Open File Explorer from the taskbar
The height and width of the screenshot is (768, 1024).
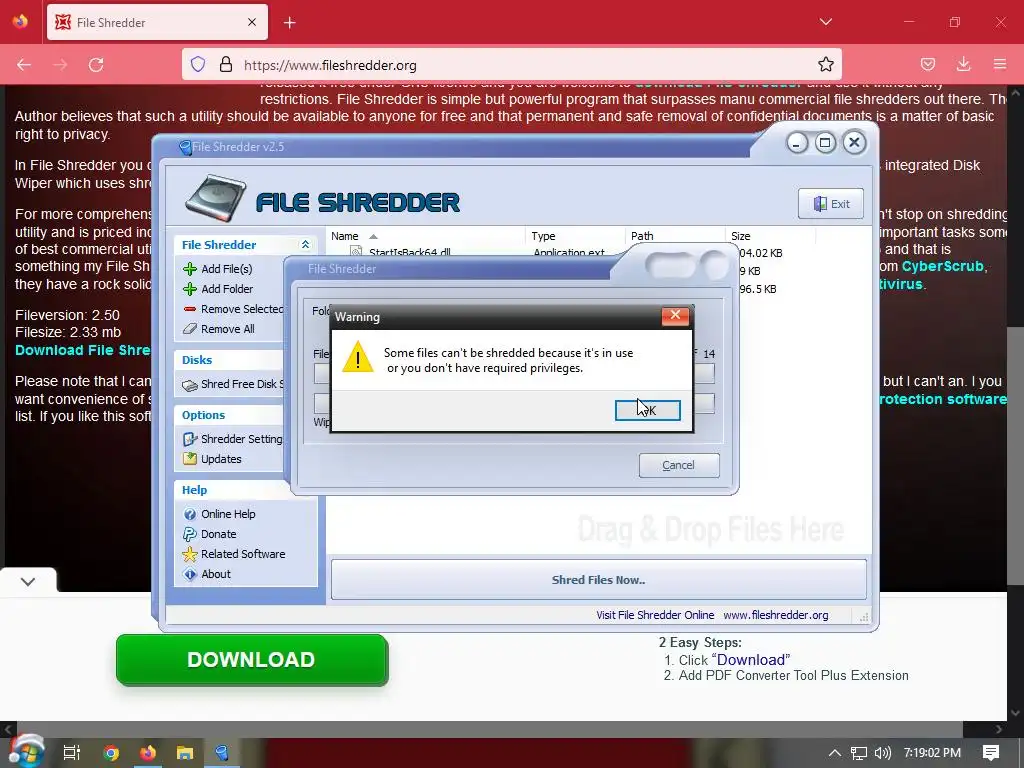point(185,753)
